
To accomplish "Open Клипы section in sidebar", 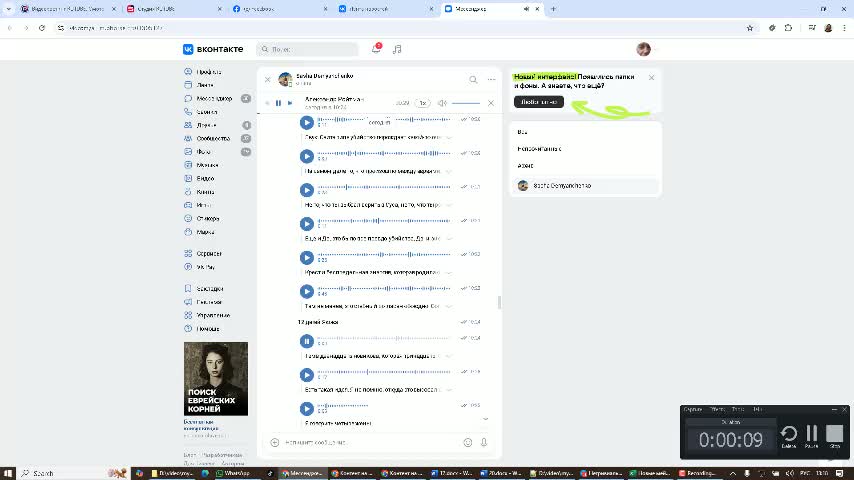I will [205, 192].
